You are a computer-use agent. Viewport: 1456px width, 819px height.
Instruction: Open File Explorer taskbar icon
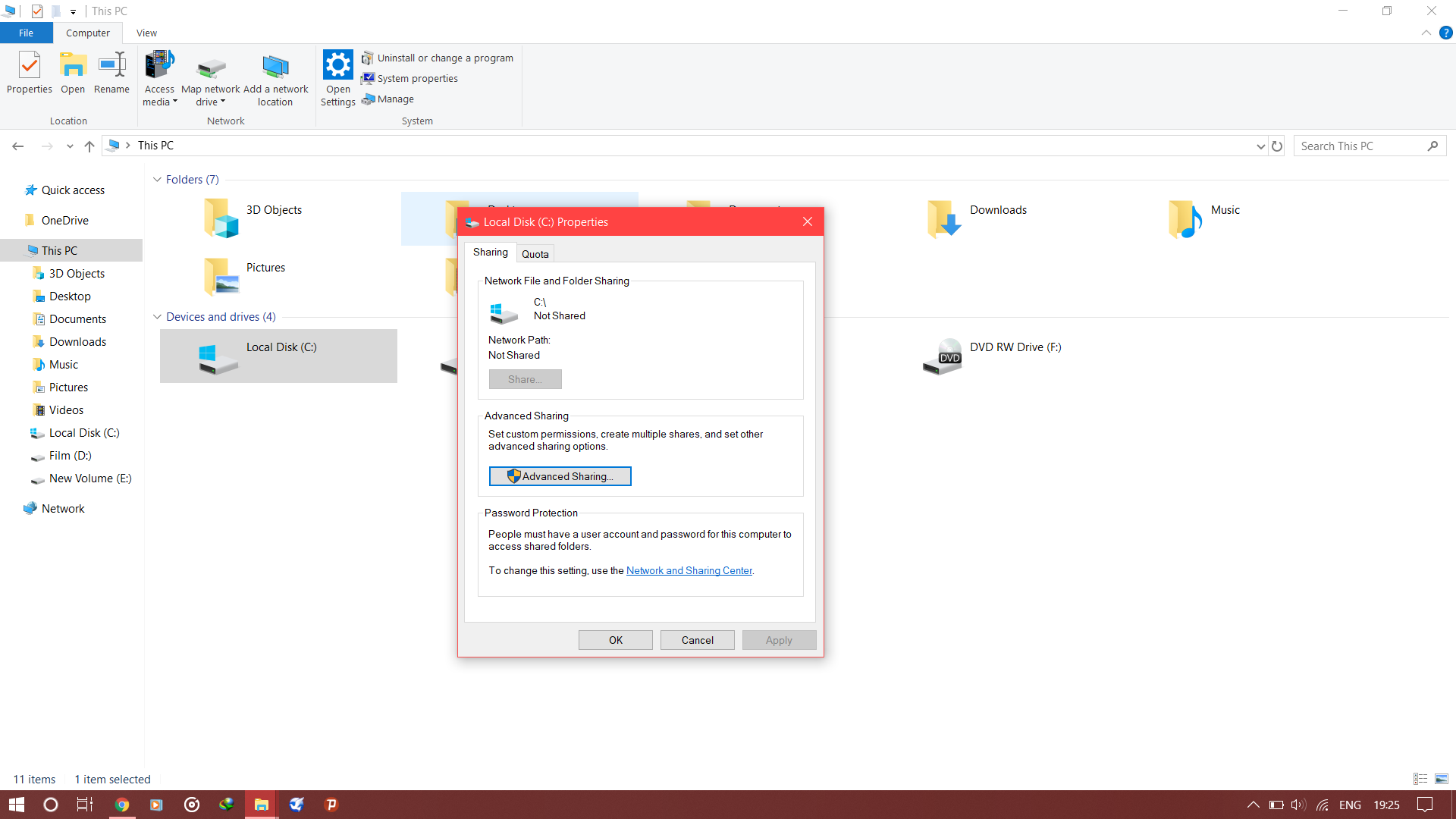[x=261, y=805]
